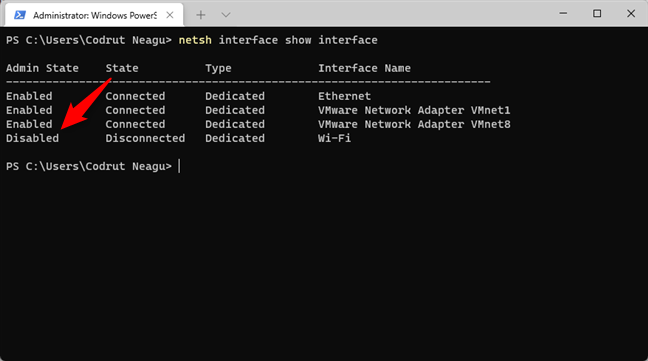Click 'VMware Network Adapter VMnet8' text
Image resolution: width=648 pixels, height=361 pixels.
click(414, 124)
